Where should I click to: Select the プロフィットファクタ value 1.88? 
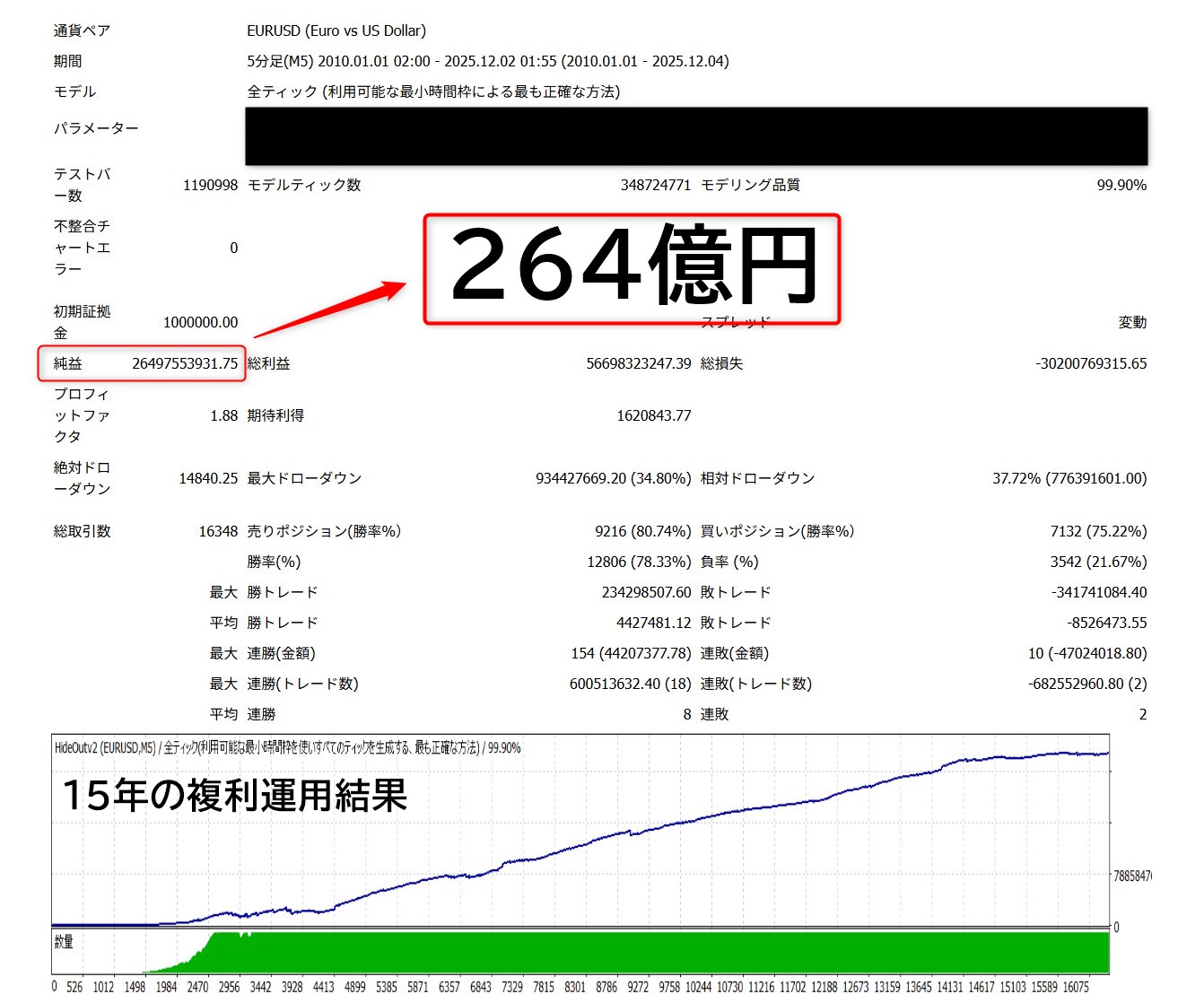coord(223,415)
